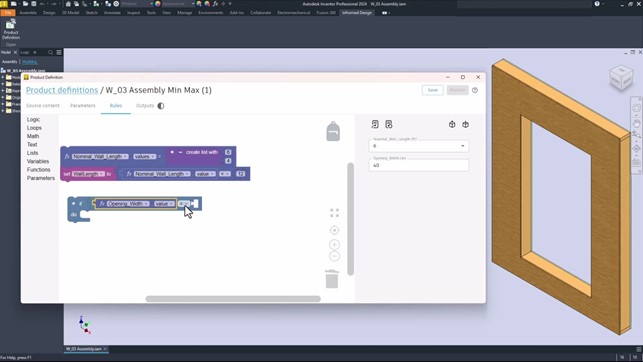
Task: Switch to the Parameters tab
Action: [82, 106]
